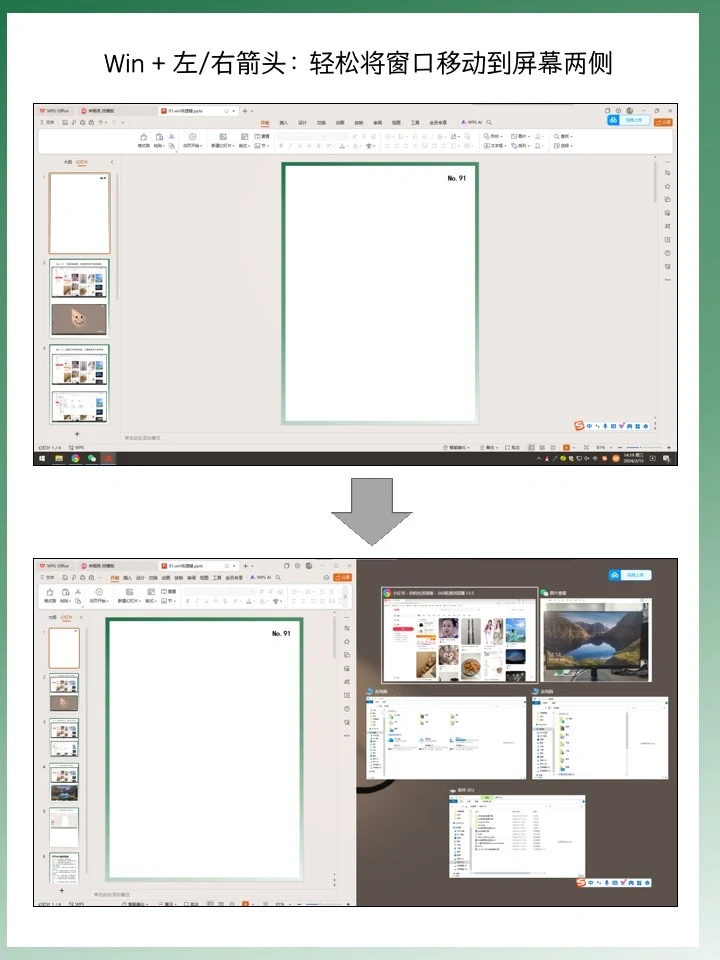Toggle Underline (U) in upper screenshot ribbon
The width and height of the screenshot is (720, 960).
pyautogui.click(x=300, y=146)
